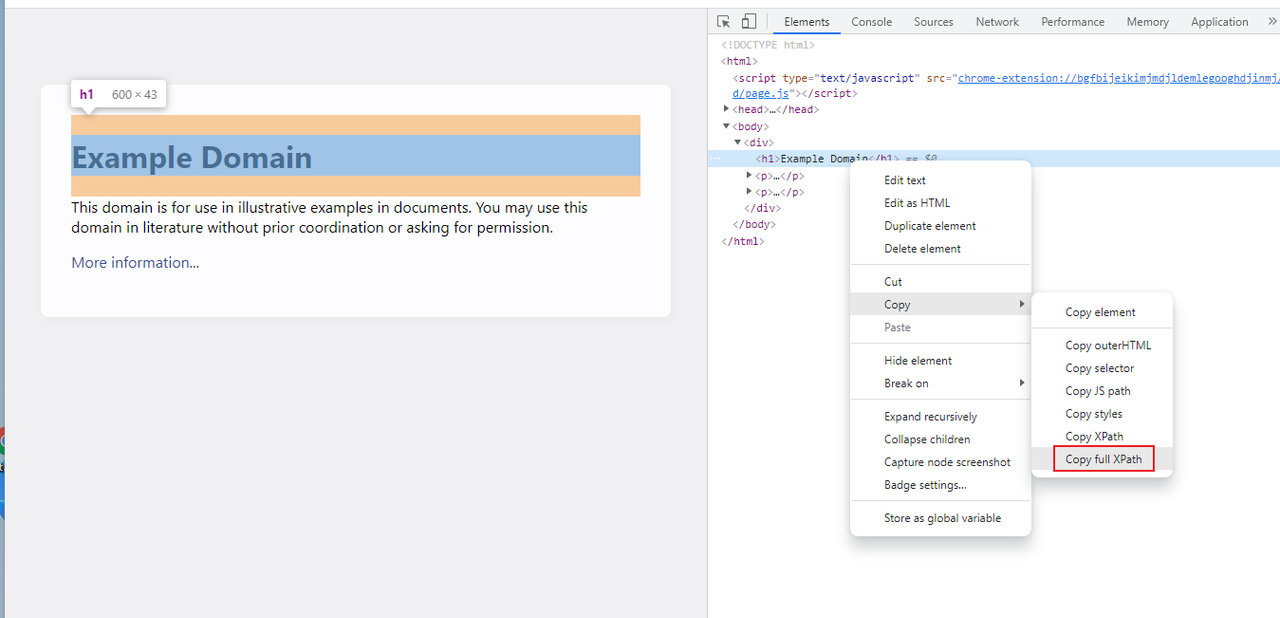
Task: Collapse the div node arrow
Action: [x=738, y=142]
